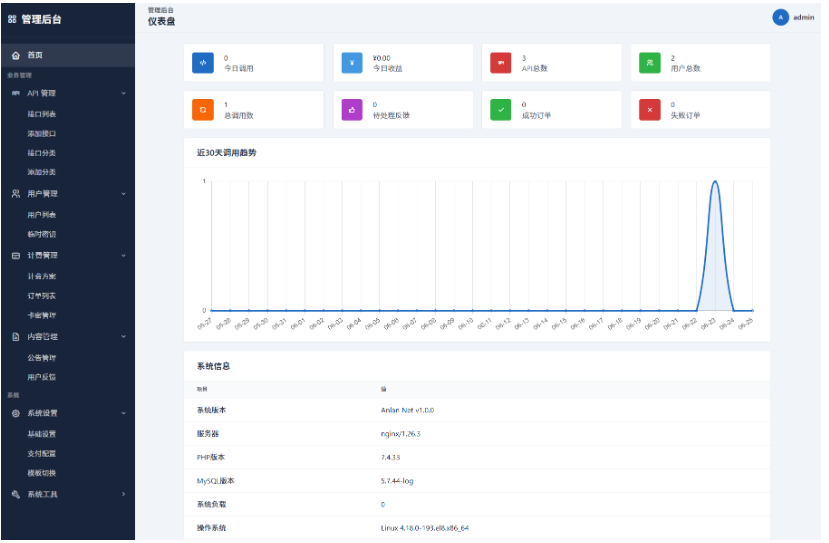
Task: Click the home icon beside 首页
Action: click(16, 56)
